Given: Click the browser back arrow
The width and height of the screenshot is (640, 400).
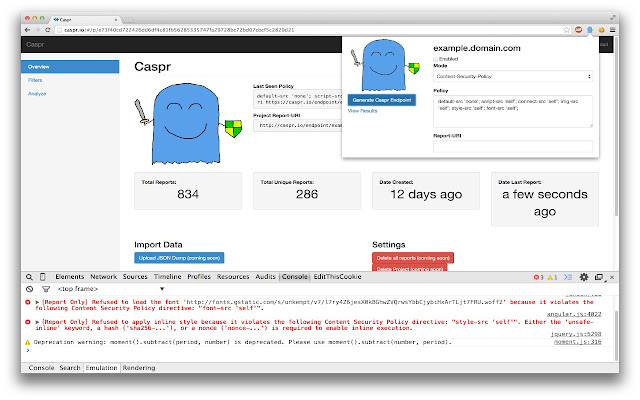Looking at the screenshot, I should tap(27, 30).
